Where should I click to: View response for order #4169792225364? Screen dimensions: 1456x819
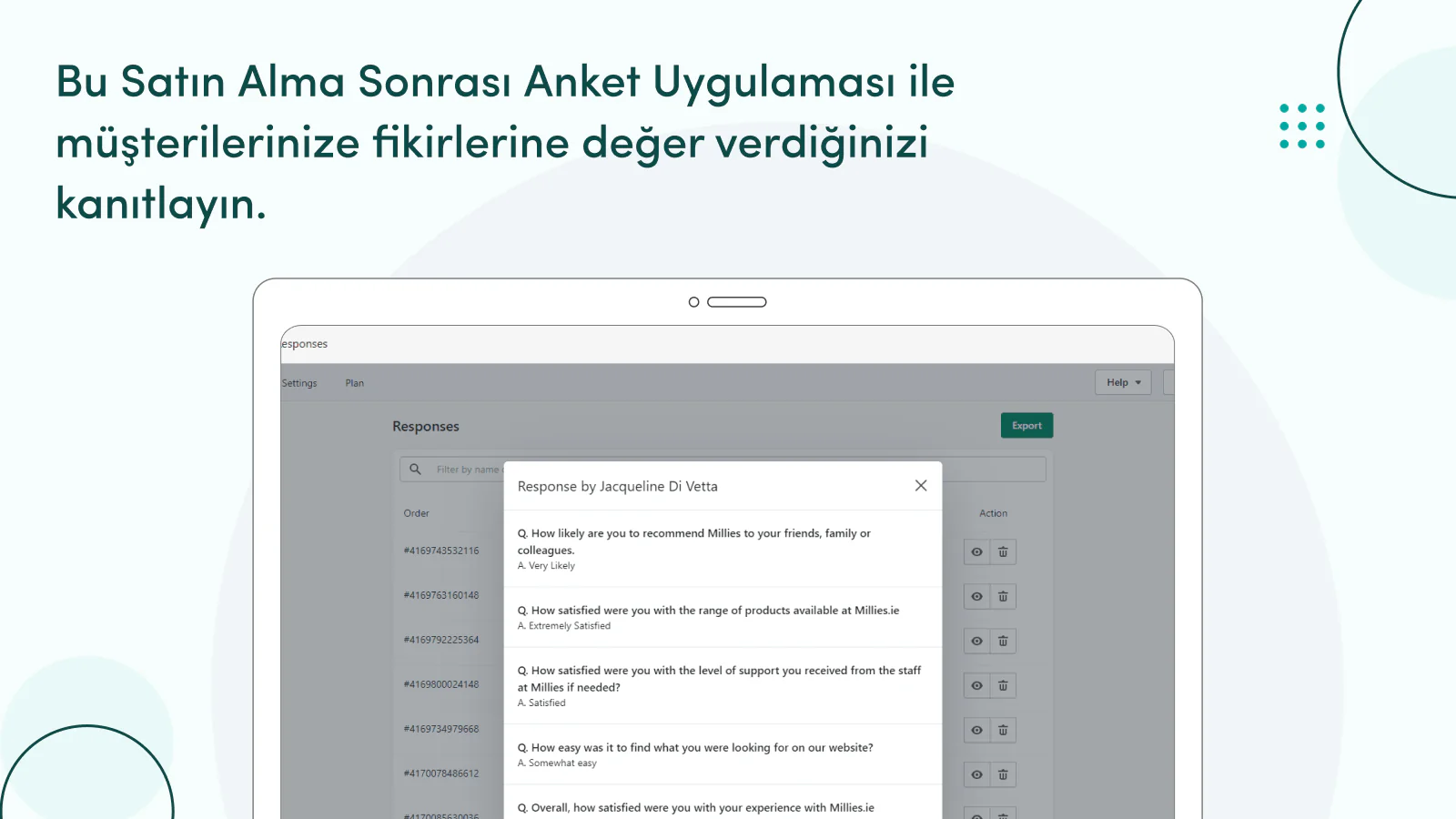pos(976,641)
